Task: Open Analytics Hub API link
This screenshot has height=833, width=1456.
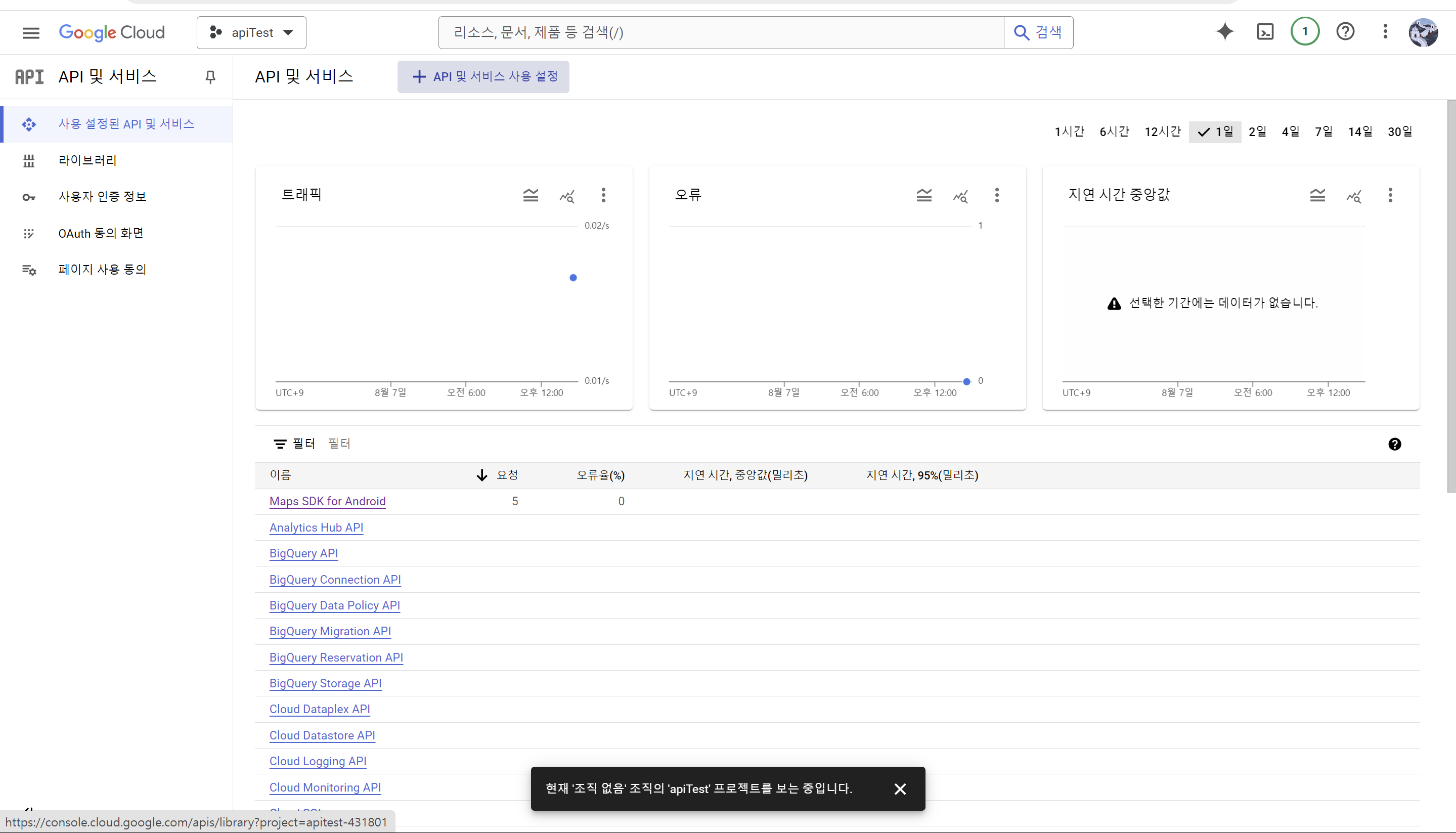Action: click(x=316, y=528)
